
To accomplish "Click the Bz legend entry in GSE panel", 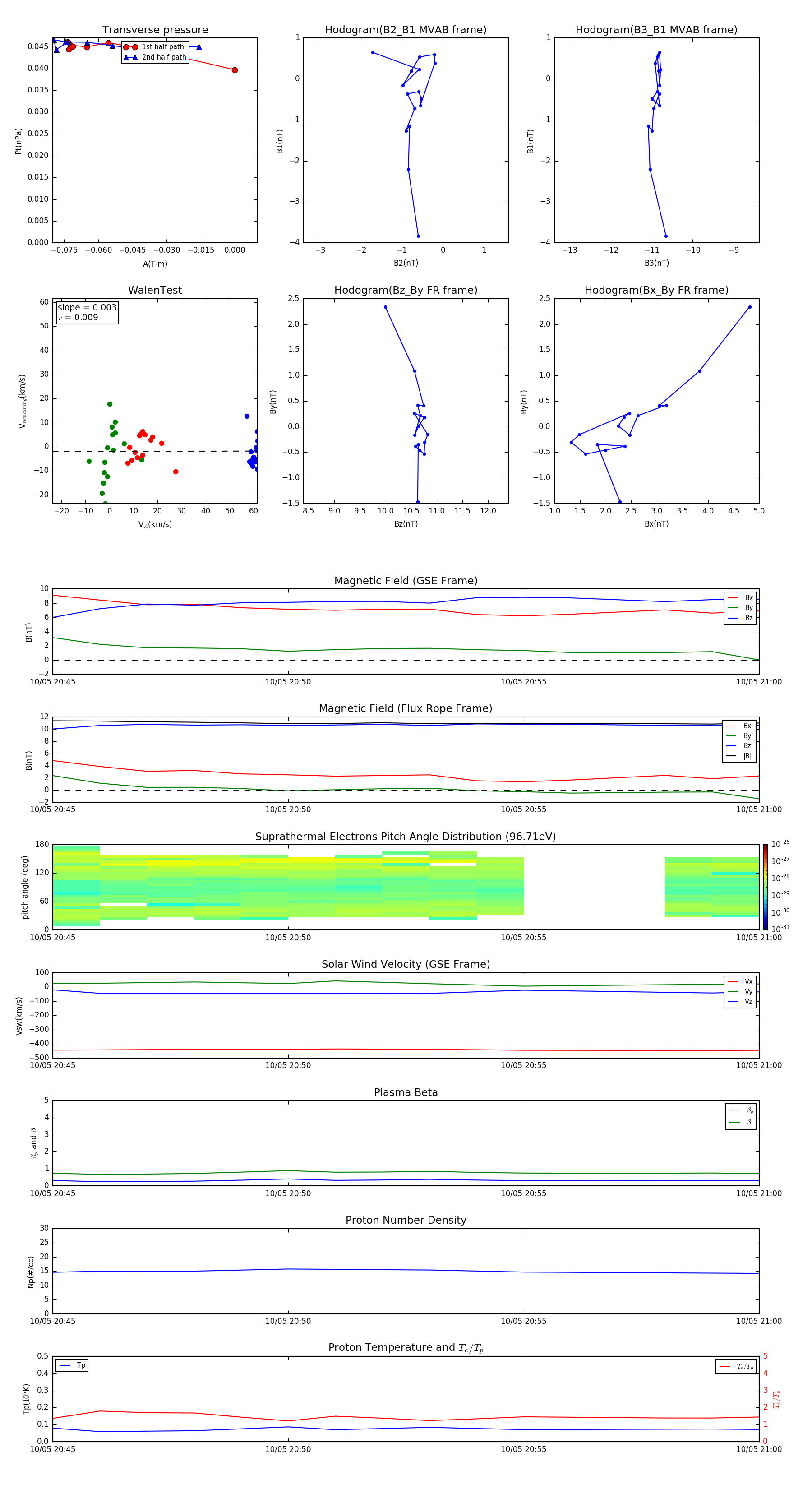I will point(740,618).
